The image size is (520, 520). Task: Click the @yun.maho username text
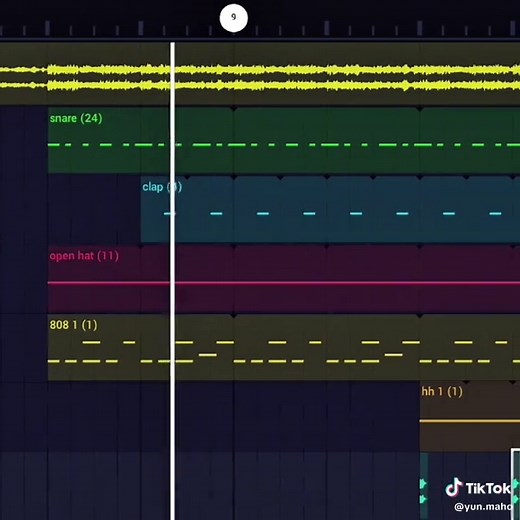[483, 507]
